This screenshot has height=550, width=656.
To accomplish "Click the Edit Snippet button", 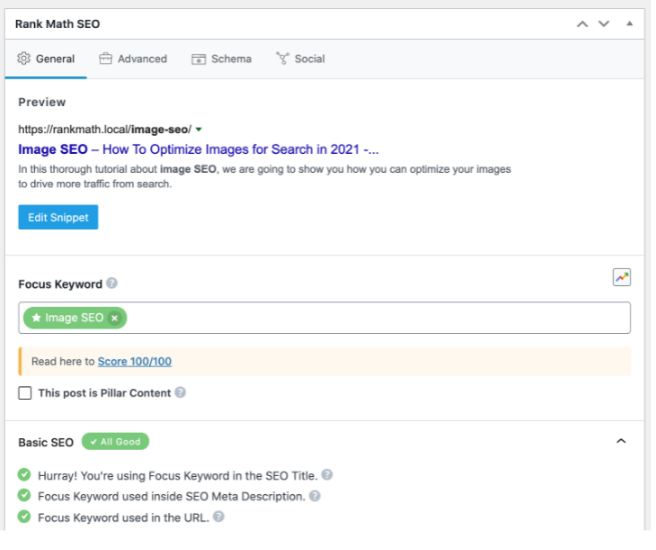I will pos(58,217).
